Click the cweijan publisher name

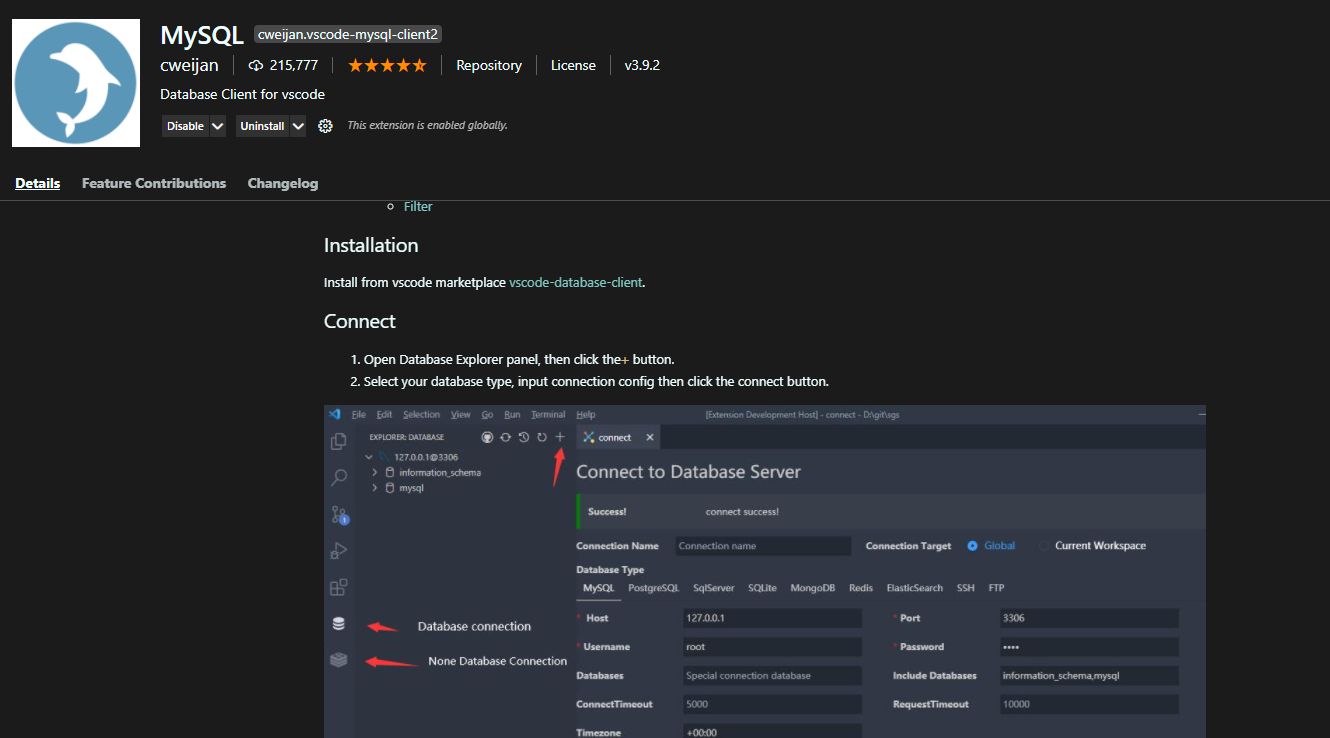189,65
